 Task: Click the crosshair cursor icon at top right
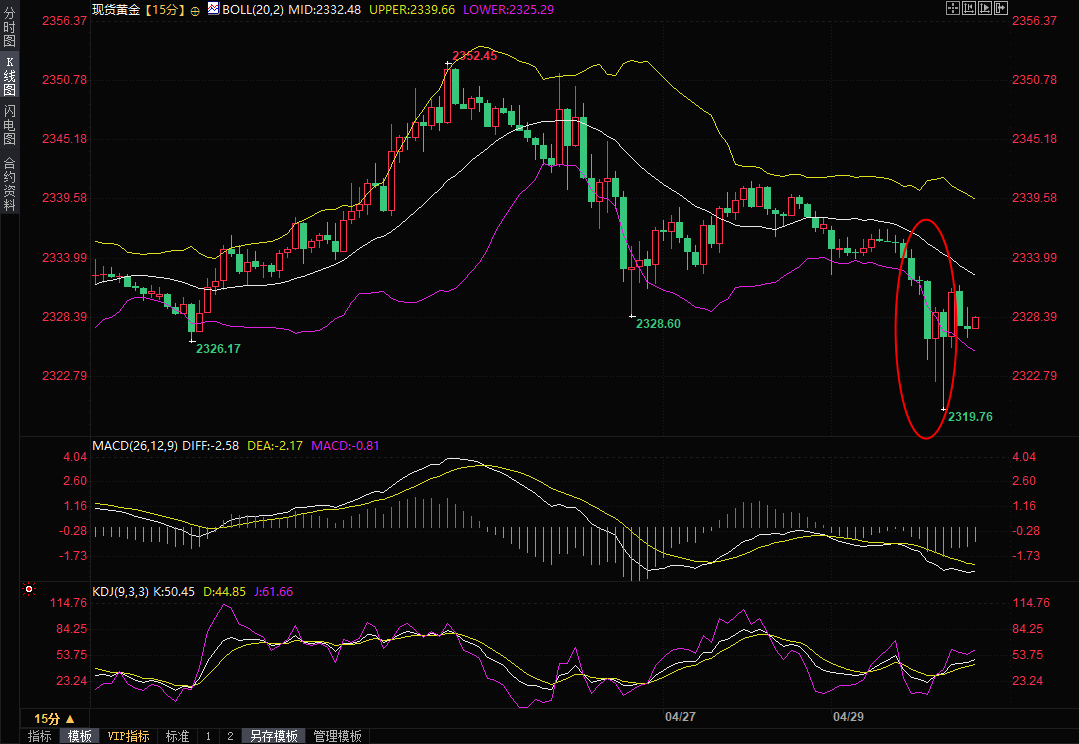click(x=951, y=8)
